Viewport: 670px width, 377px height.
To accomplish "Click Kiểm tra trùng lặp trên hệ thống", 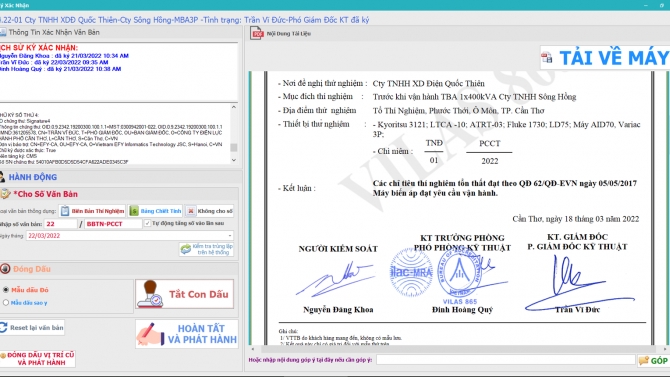I will 207,249.
